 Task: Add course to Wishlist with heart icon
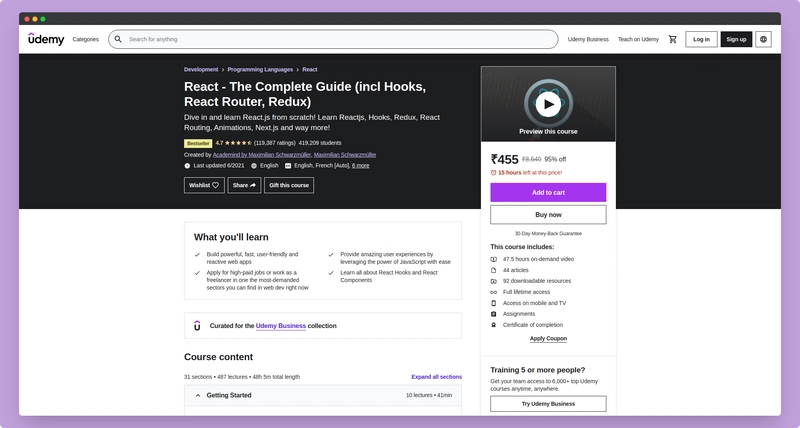204,185
